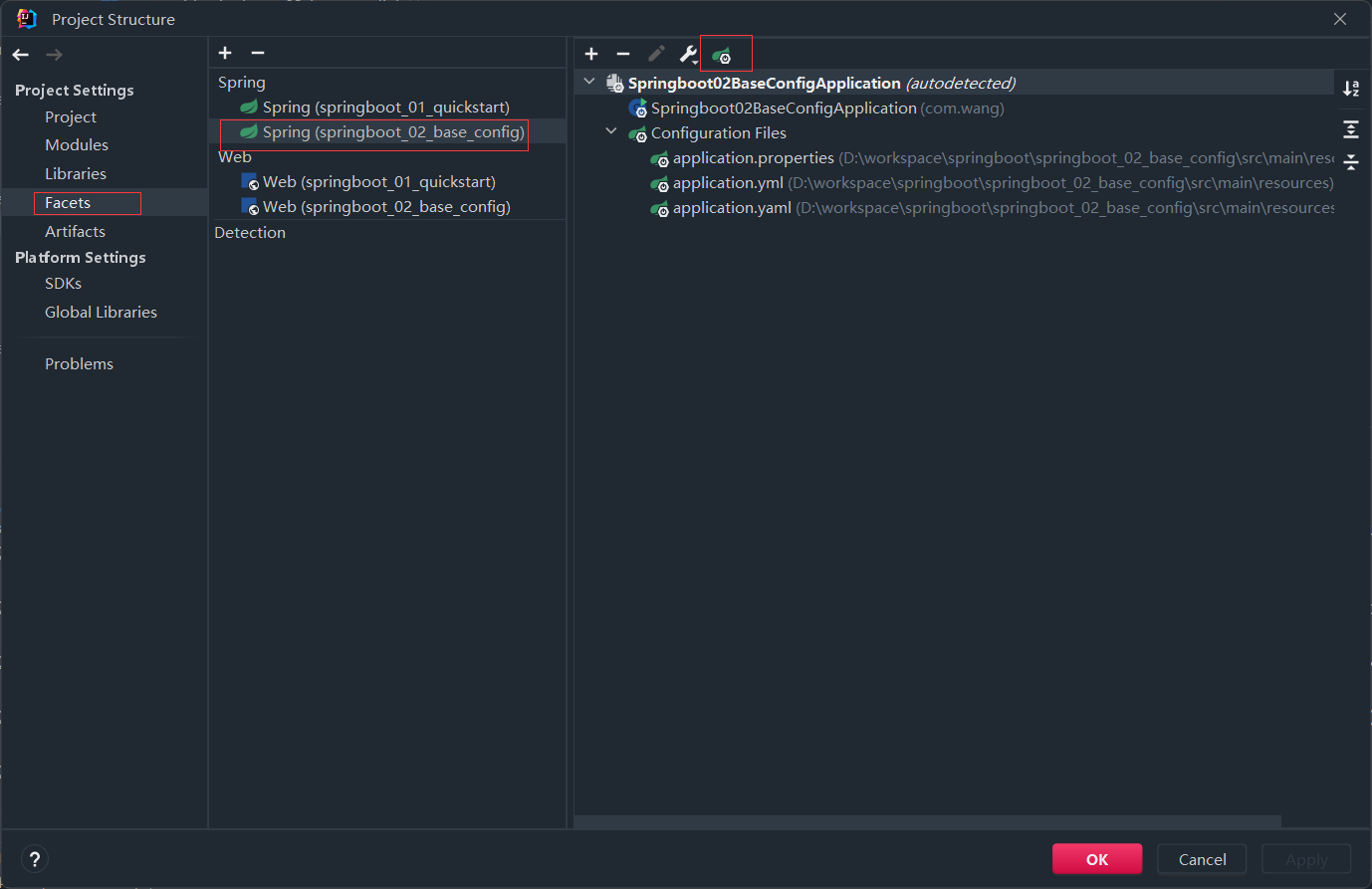Viewport: 1372px width, 889px height.
Task: Click the Configuration Files node icon
Action: (x=638, y=133)
